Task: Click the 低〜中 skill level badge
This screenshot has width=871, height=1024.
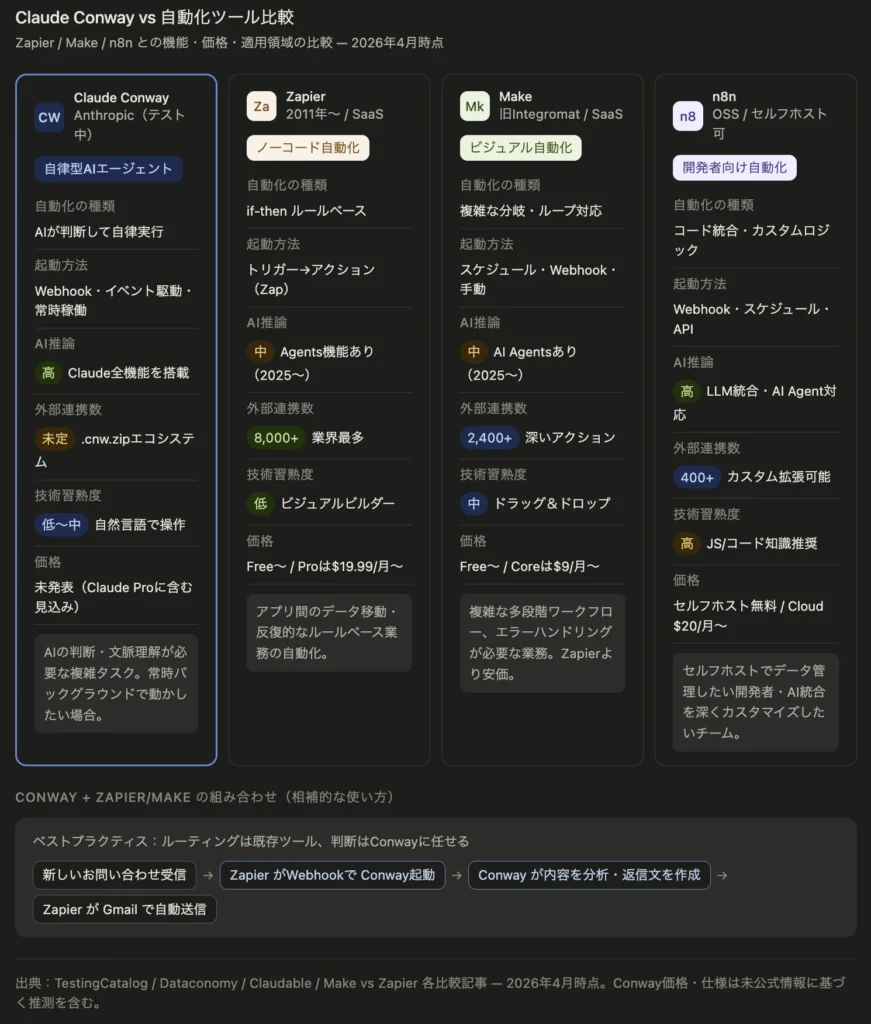Action: pos(60,524)
